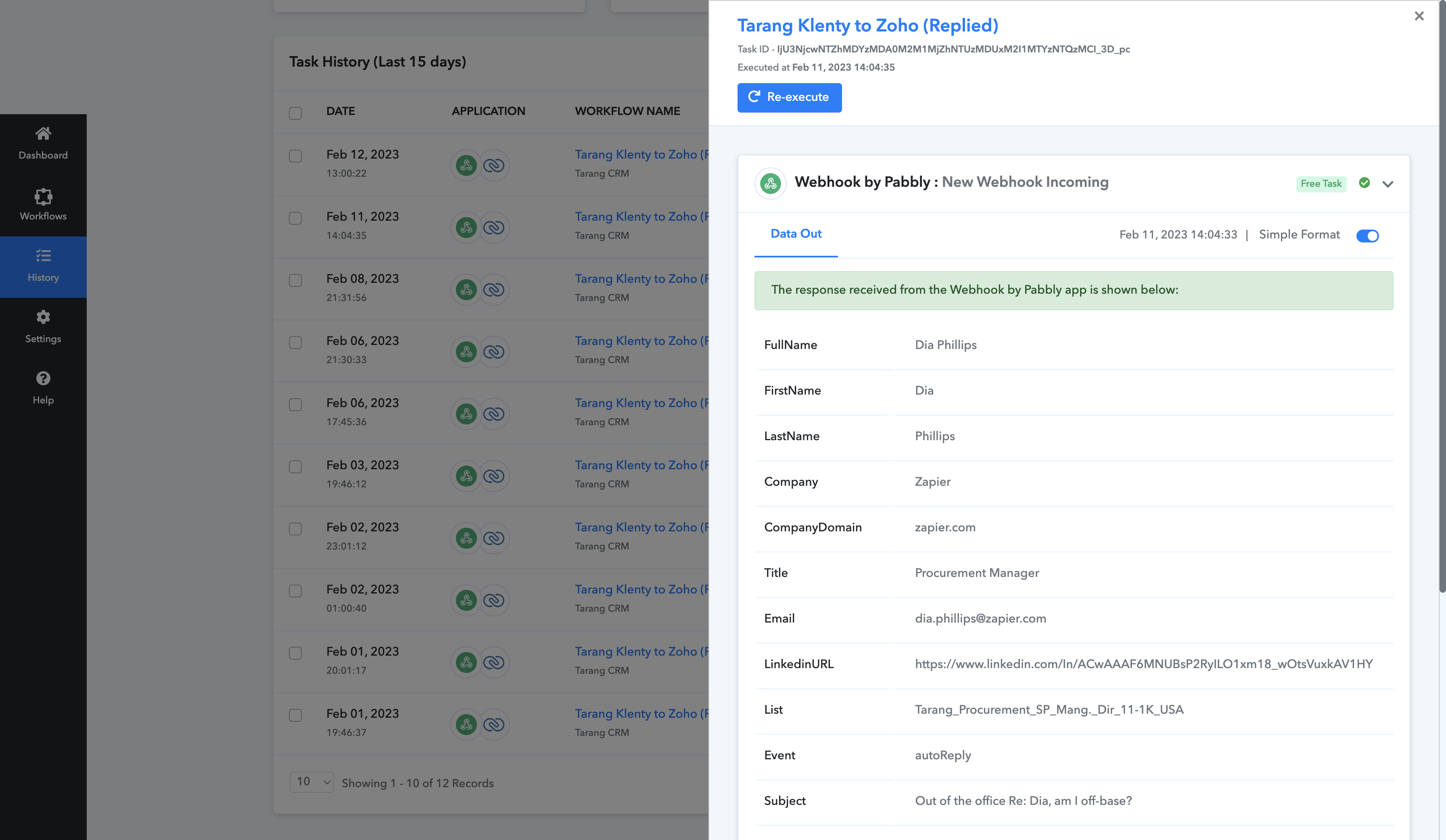The width and height of the screenshot is (1446, 840).
Task: Click webhook icon in Feb 02 23:01:12 row
Action: click(466, 538)
